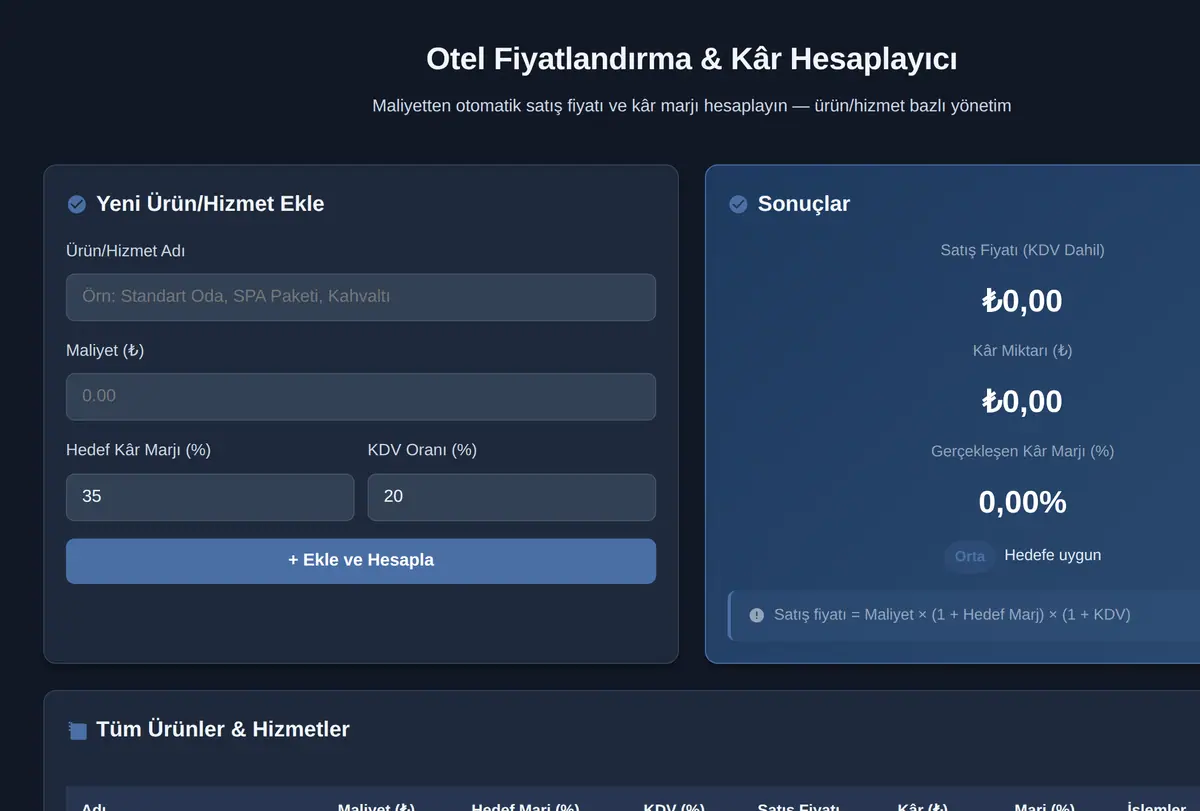The height and width of the screenshot is (811, 1200).
Task: Click the check icon beside Sonuçlar
Action: (739, 204)
